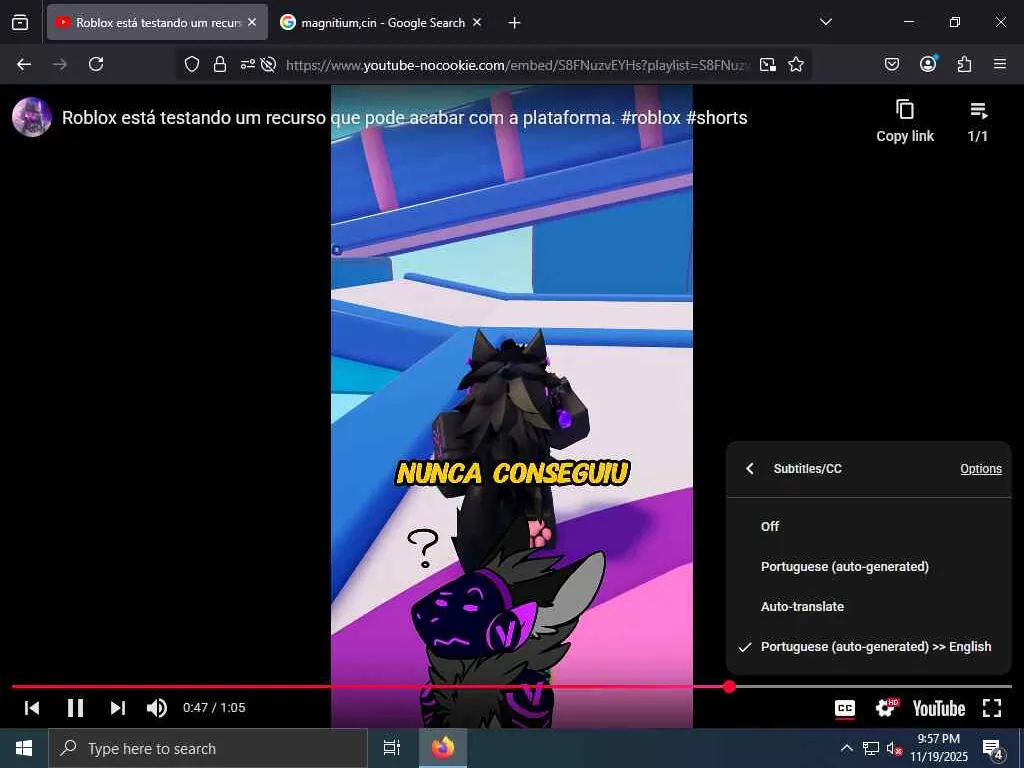Skip to next video
Image resolution: width=1024 pixels, height=768 pixels.
[x=118, y=708]
